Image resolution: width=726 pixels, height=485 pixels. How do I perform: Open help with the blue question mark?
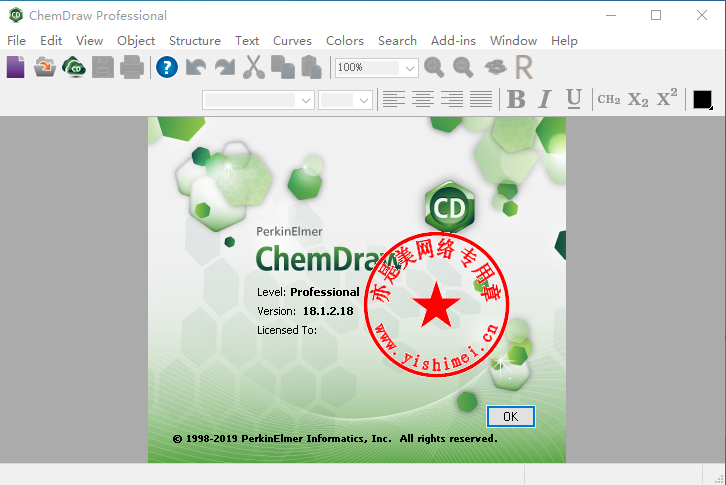167,67
